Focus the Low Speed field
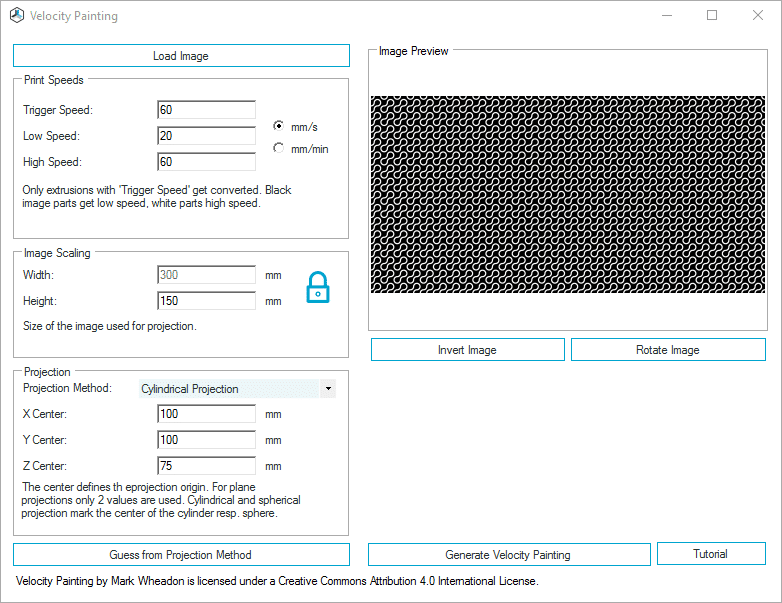 point(206,136)
